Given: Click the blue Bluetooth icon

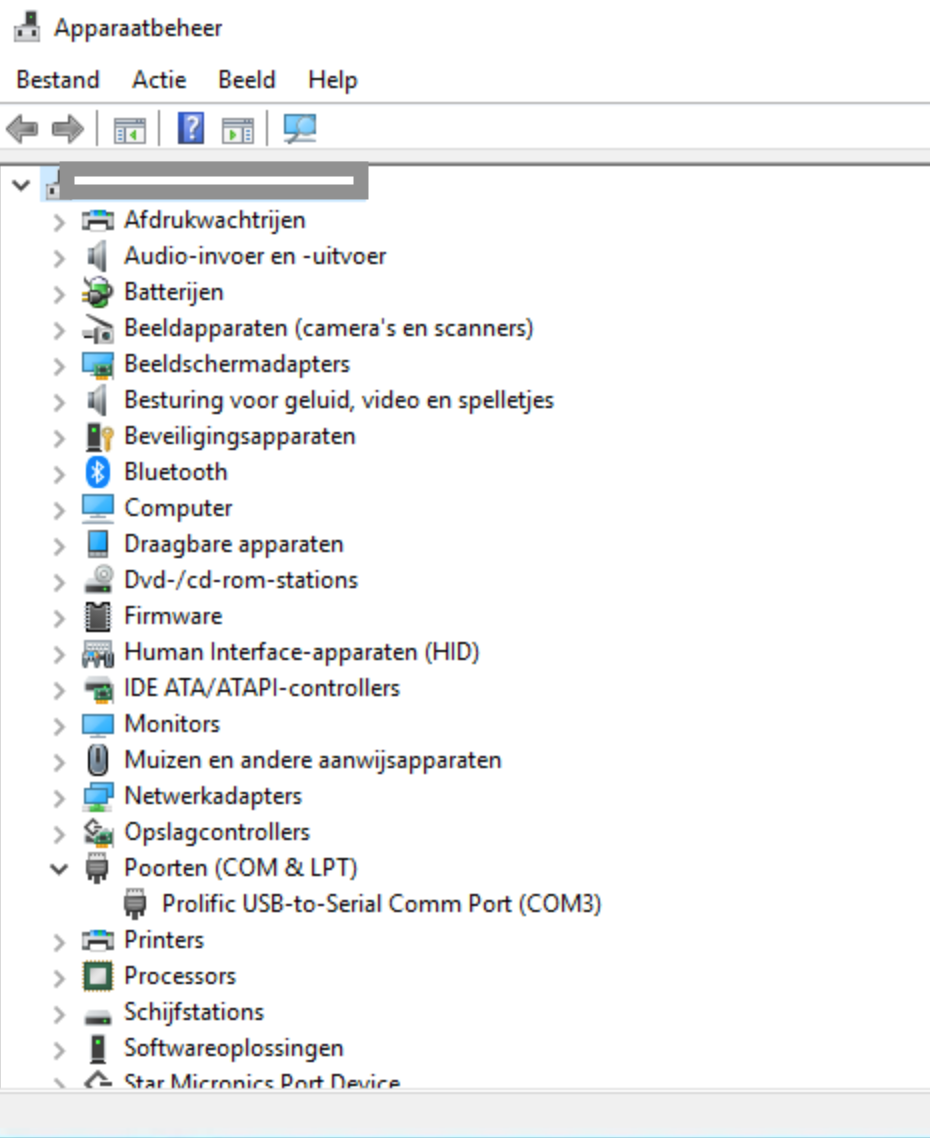Looking at the screenshot, I should click(x=97, y=472).
